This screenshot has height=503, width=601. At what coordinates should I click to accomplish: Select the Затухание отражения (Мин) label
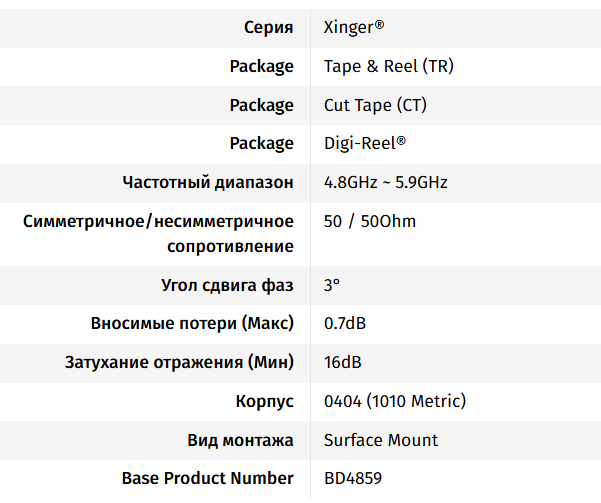point(179,363)
